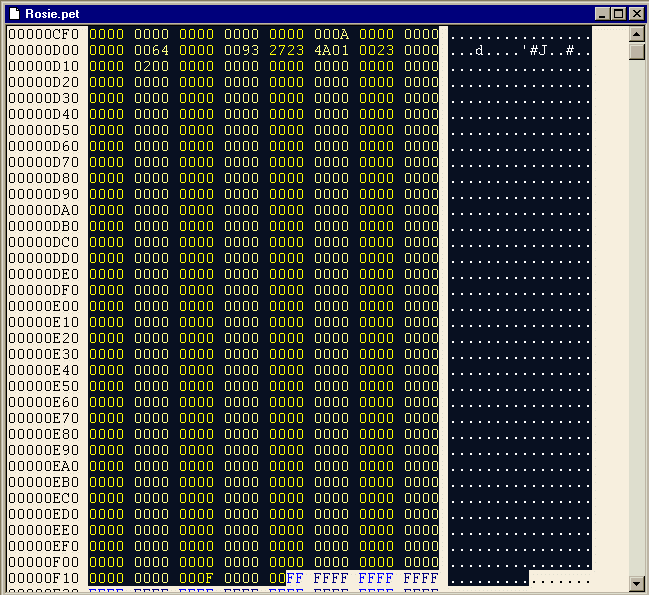This screenshot has height=595, width=649.
Task: Close the Rosie.pet window
Action: pyautogui.click(x=637, y=14)
